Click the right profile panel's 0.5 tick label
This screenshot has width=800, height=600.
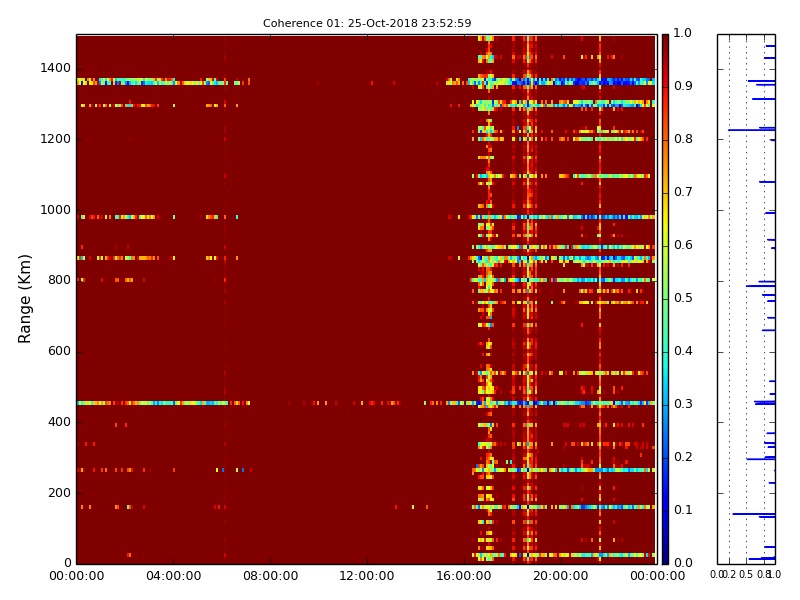pos(745,575)
